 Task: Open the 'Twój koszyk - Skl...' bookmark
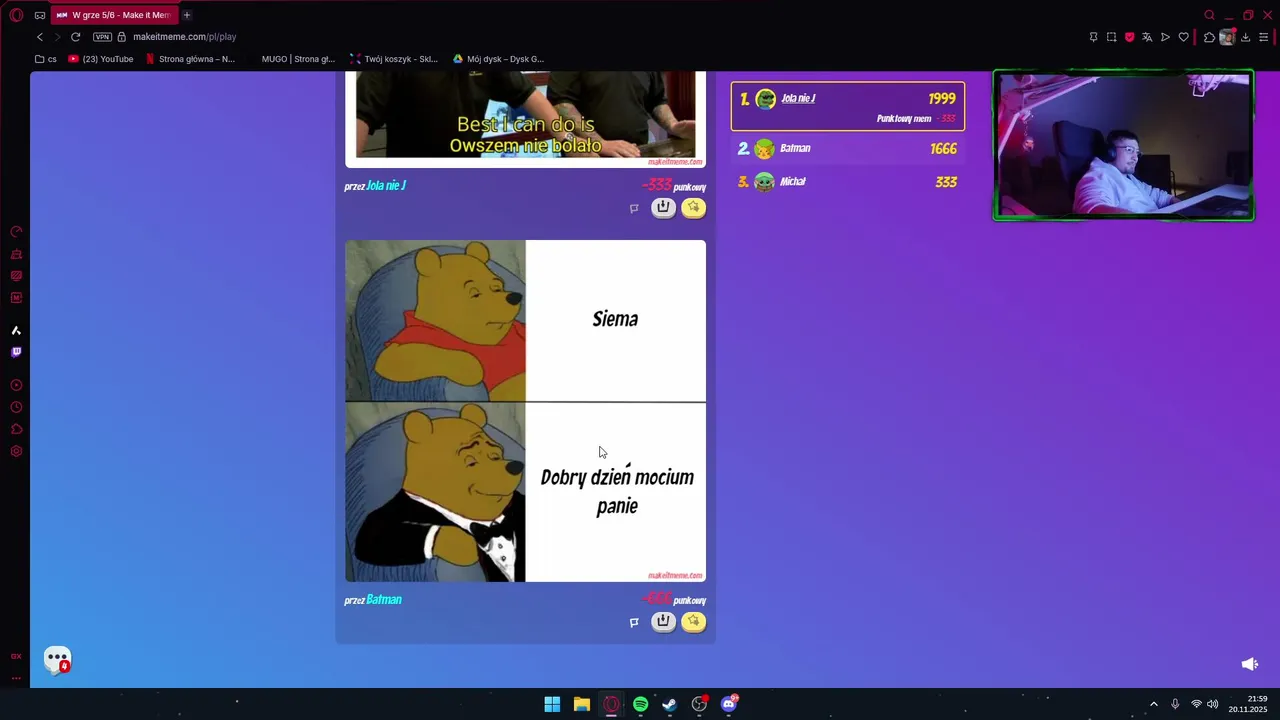point(394,59)
